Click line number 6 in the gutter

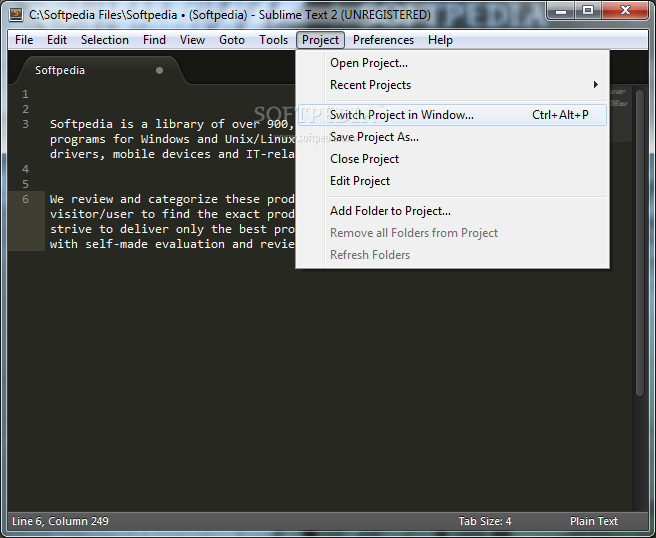(26, 199)
